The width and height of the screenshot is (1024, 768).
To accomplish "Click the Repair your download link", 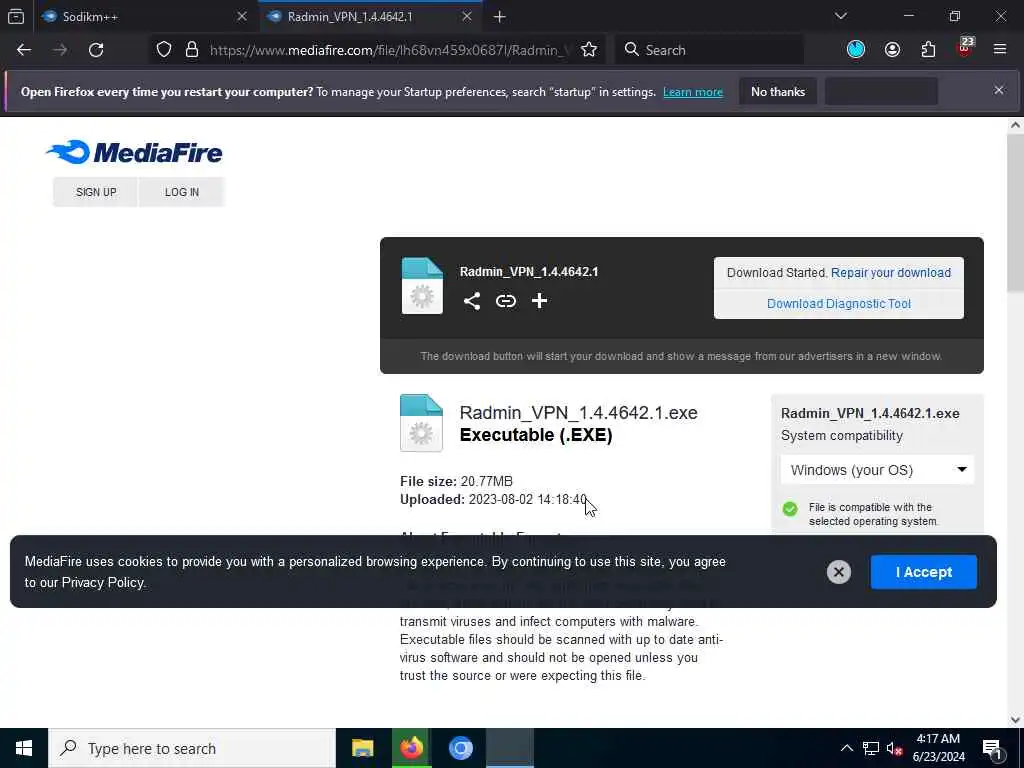I will coord(891,273).
